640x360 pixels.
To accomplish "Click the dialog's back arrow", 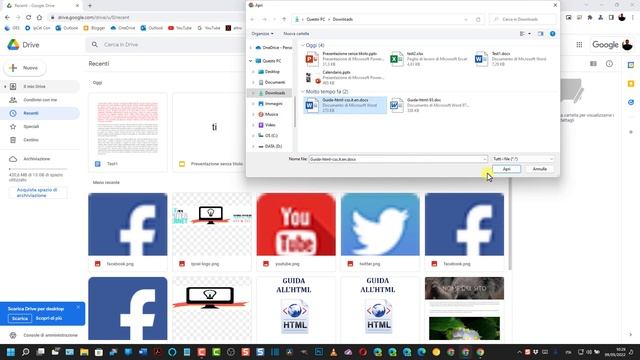I will click(253, 19).
